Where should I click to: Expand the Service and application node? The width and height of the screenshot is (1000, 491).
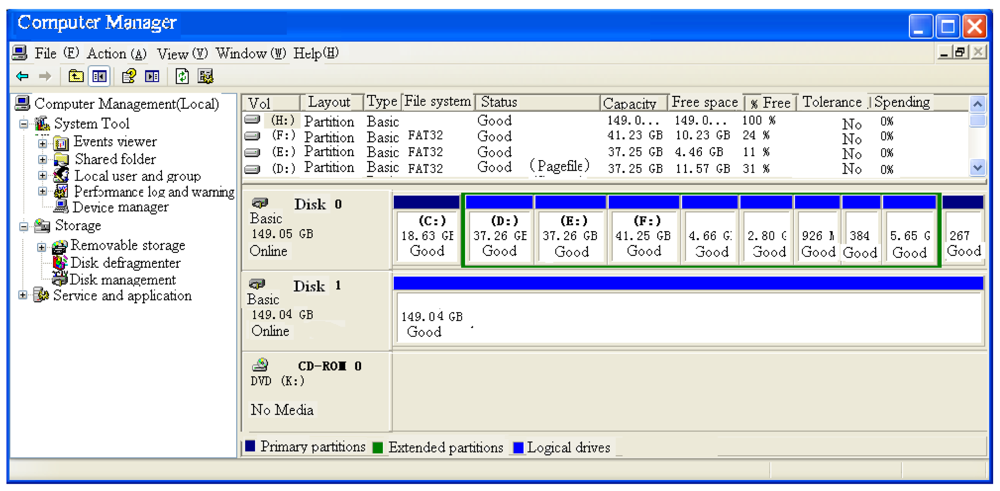tap(24, 296)
